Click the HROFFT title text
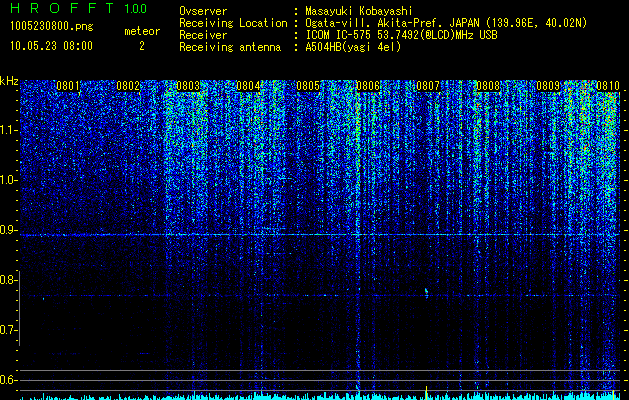This screenshot has width=629, height=400. (62, 8)
